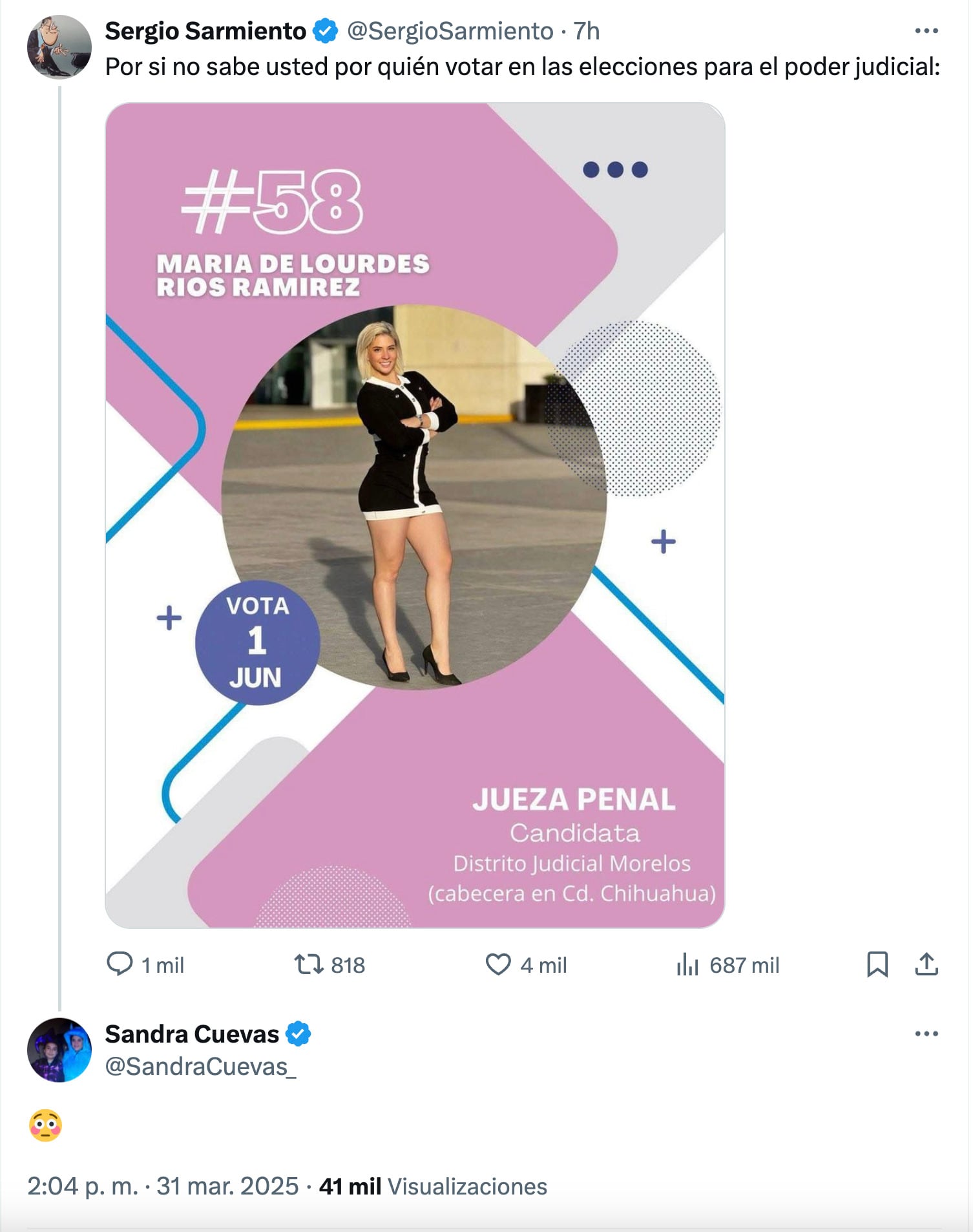The image size is (973, 1232).
Task: Click Sergio Sarmiento's profile avatar
Action: (x=59, y=47)
